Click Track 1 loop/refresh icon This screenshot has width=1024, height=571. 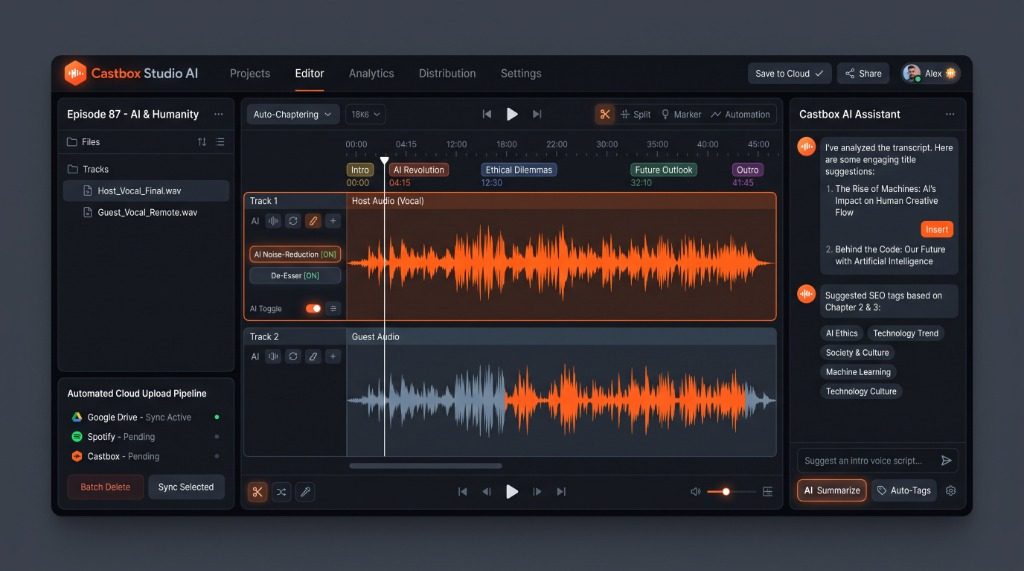tap(293, 221)
